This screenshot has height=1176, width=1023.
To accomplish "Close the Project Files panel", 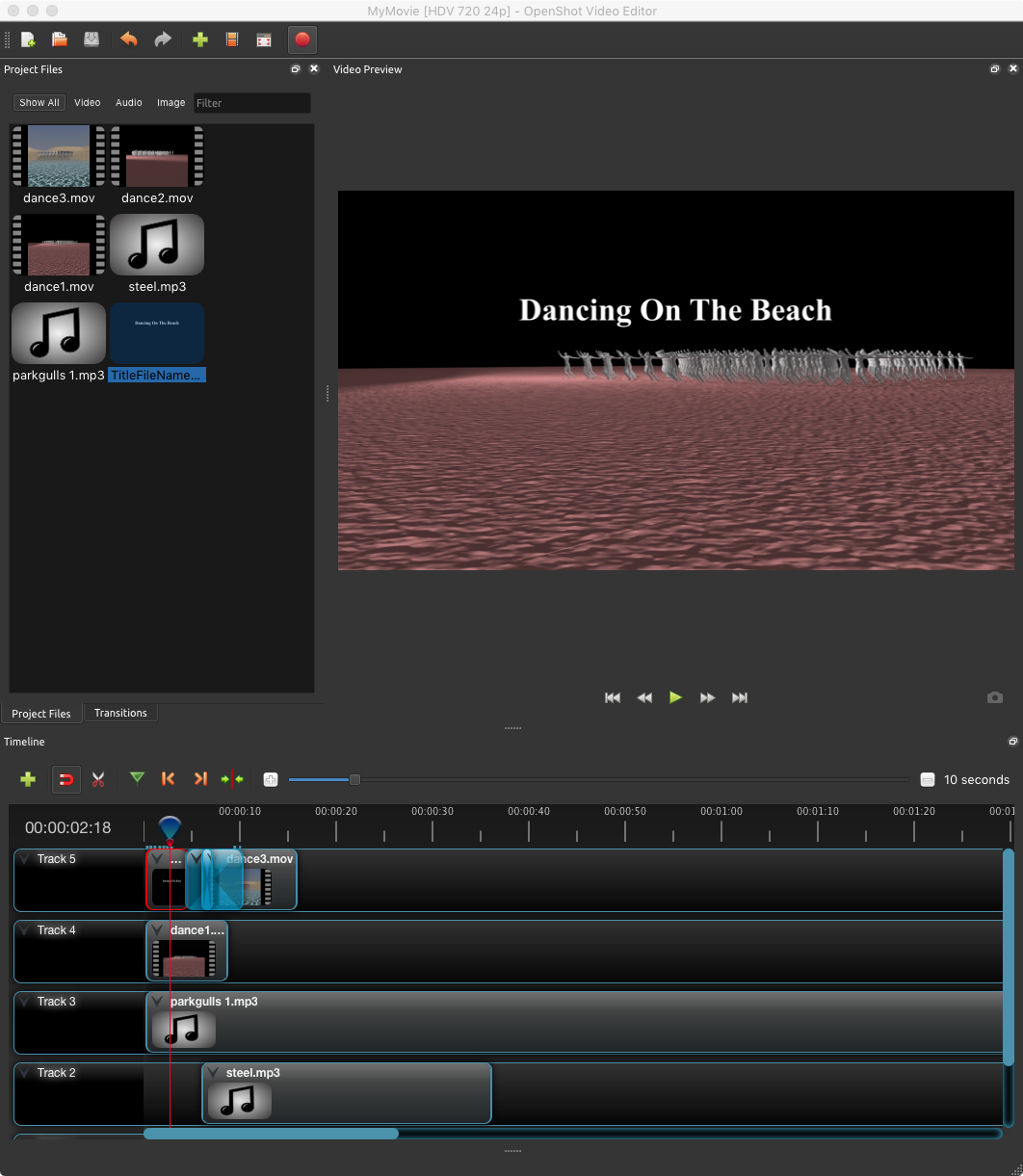I will pos(313,69).
